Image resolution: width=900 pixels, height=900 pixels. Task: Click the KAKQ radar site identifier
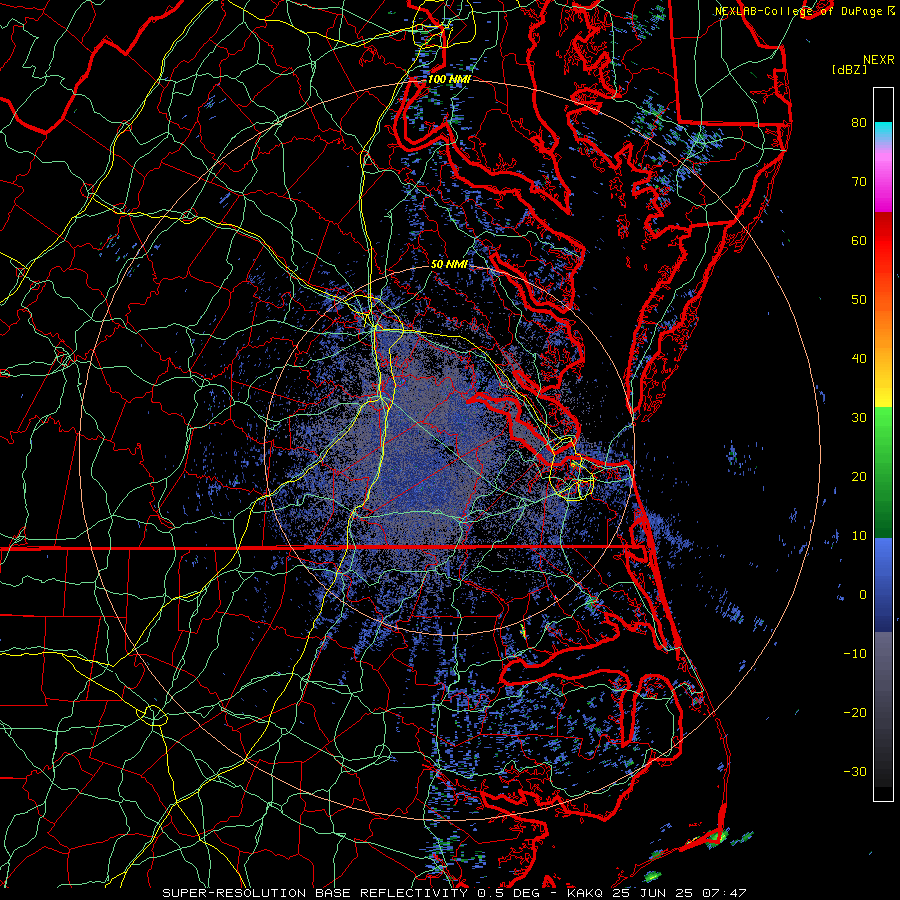[586, 893]
